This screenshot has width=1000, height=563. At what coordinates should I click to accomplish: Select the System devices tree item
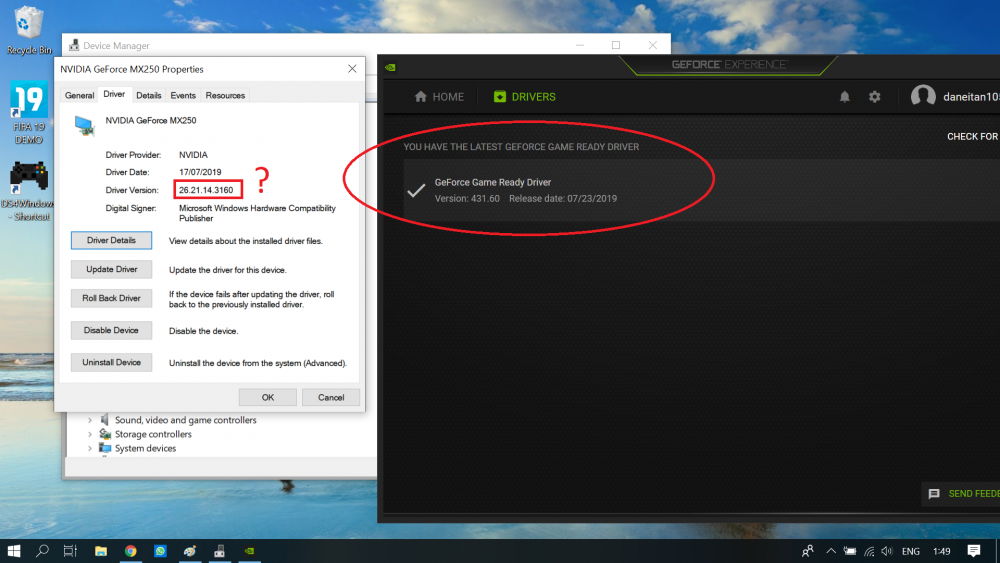pyautogui.click(x=145, y=448)
